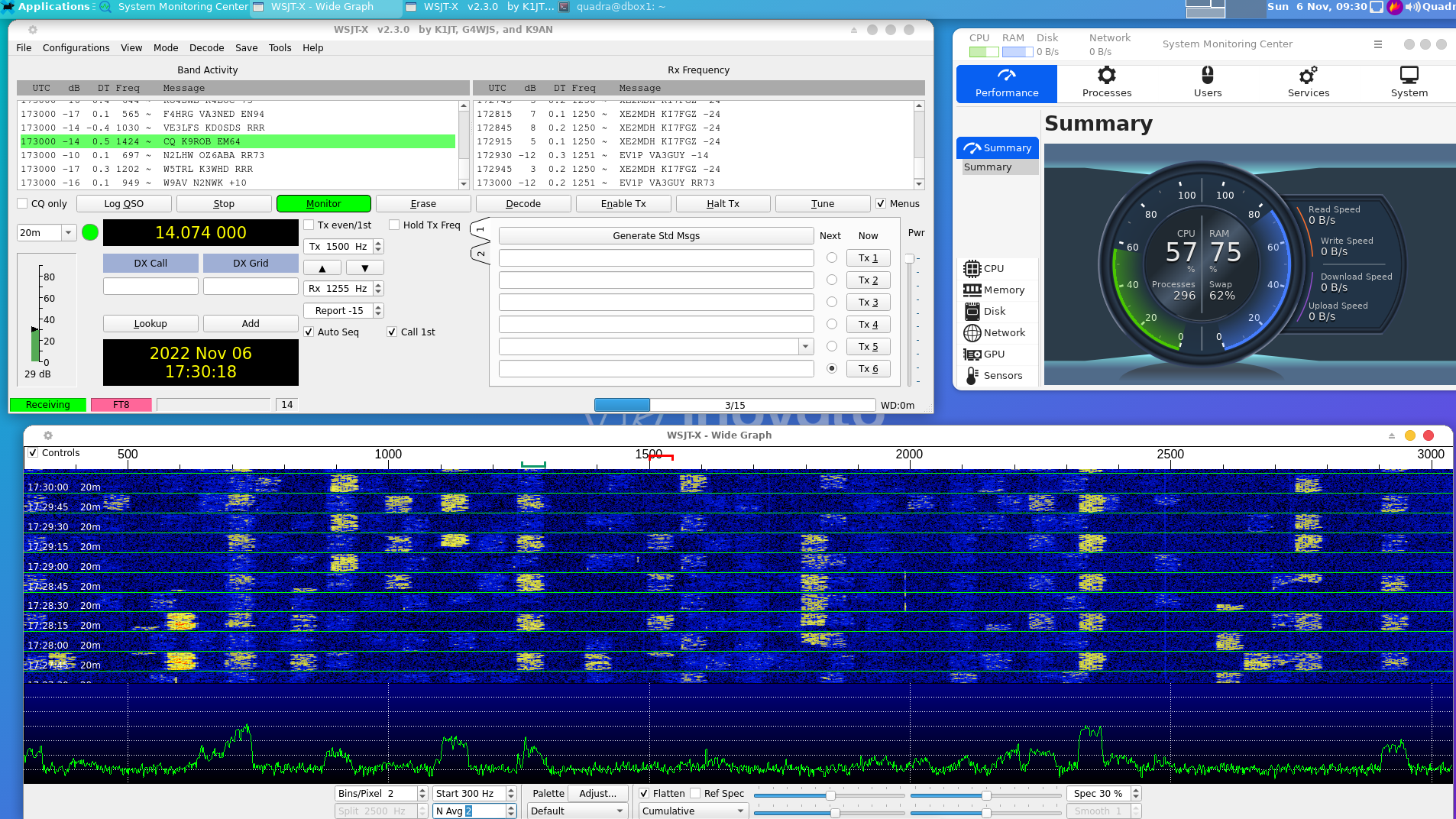Select Next radio button for Tx 1
The width and height of the screenshot is (1456, 819).
832,258
